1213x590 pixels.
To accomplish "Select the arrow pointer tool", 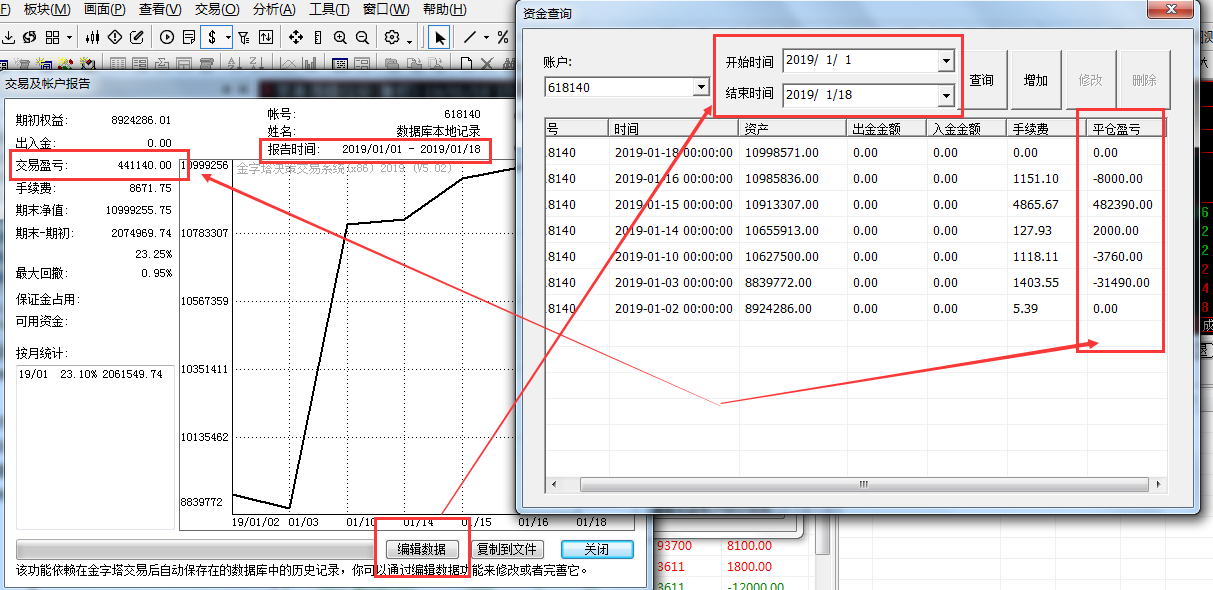I will pyautogui.click(x=438, y=38).
